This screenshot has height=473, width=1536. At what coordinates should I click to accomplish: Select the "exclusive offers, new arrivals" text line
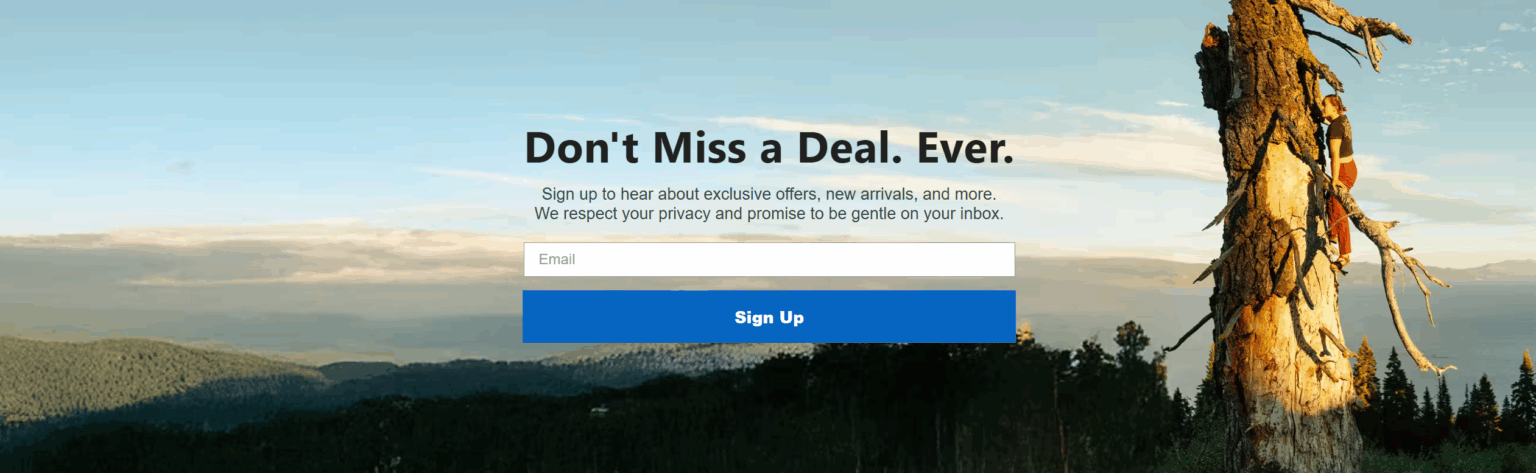(x=769, y=193)
